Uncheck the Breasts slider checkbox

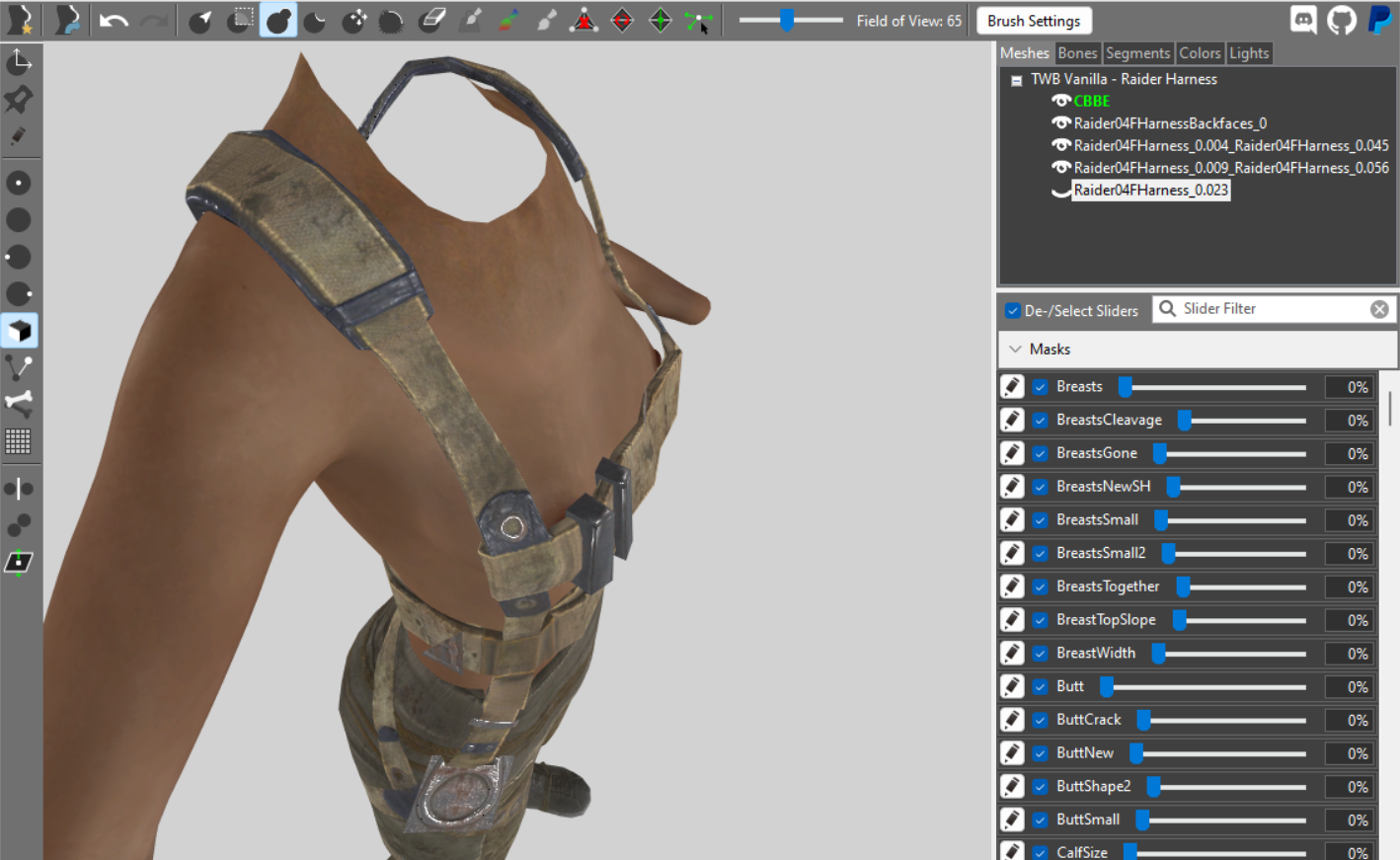pyautogui.click(x=1040, y=387)
